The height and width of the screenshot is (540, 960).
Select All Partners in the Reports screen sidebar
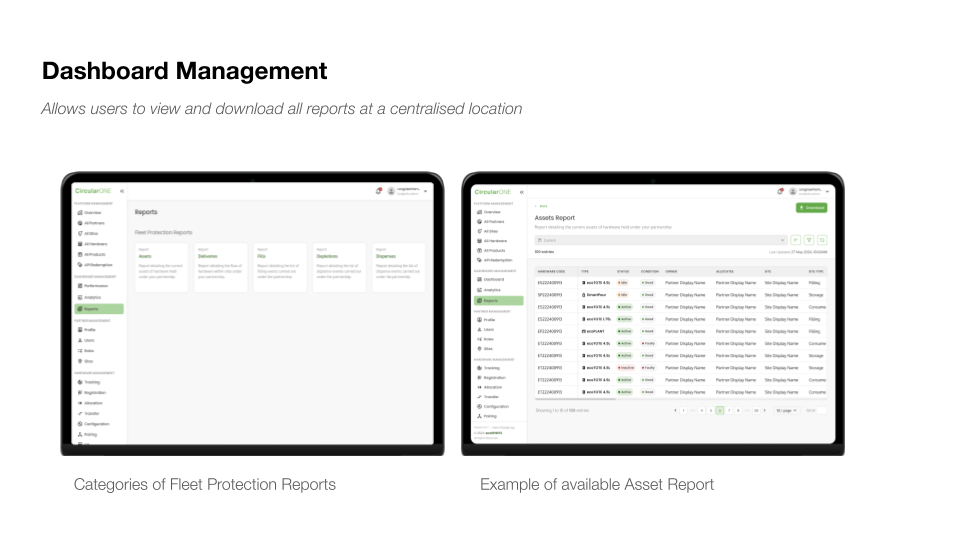pyautogui.click(x=91, y=223)
